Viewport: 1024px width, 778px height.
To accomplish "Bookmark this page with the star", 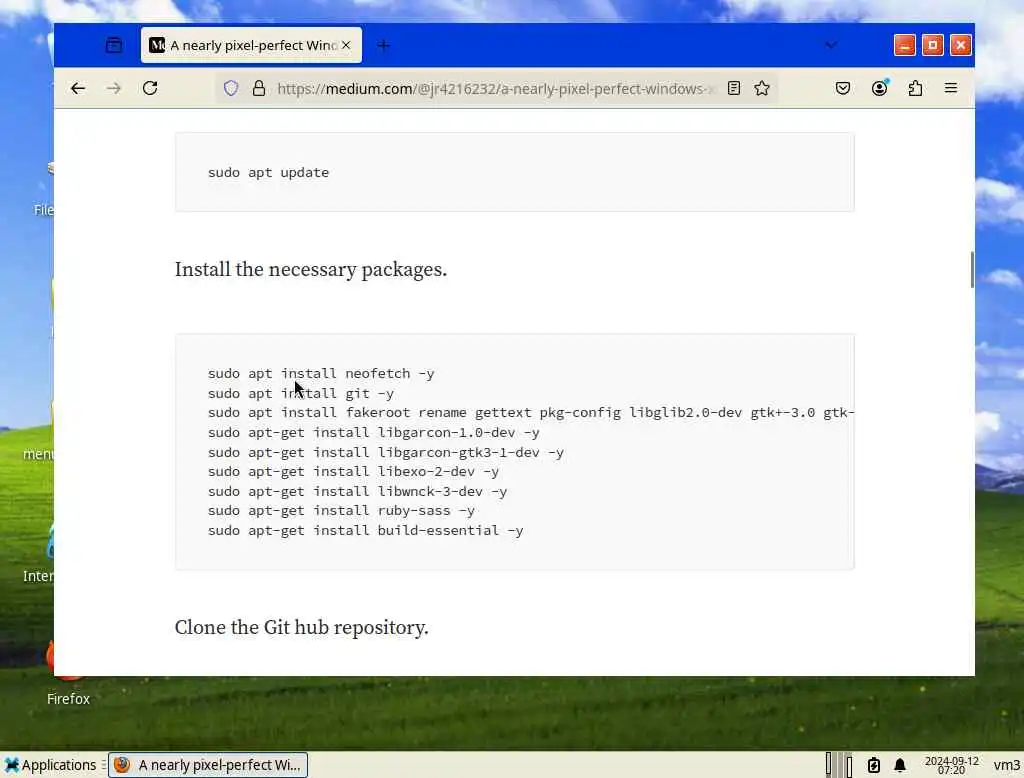I will tap(761, 88).
